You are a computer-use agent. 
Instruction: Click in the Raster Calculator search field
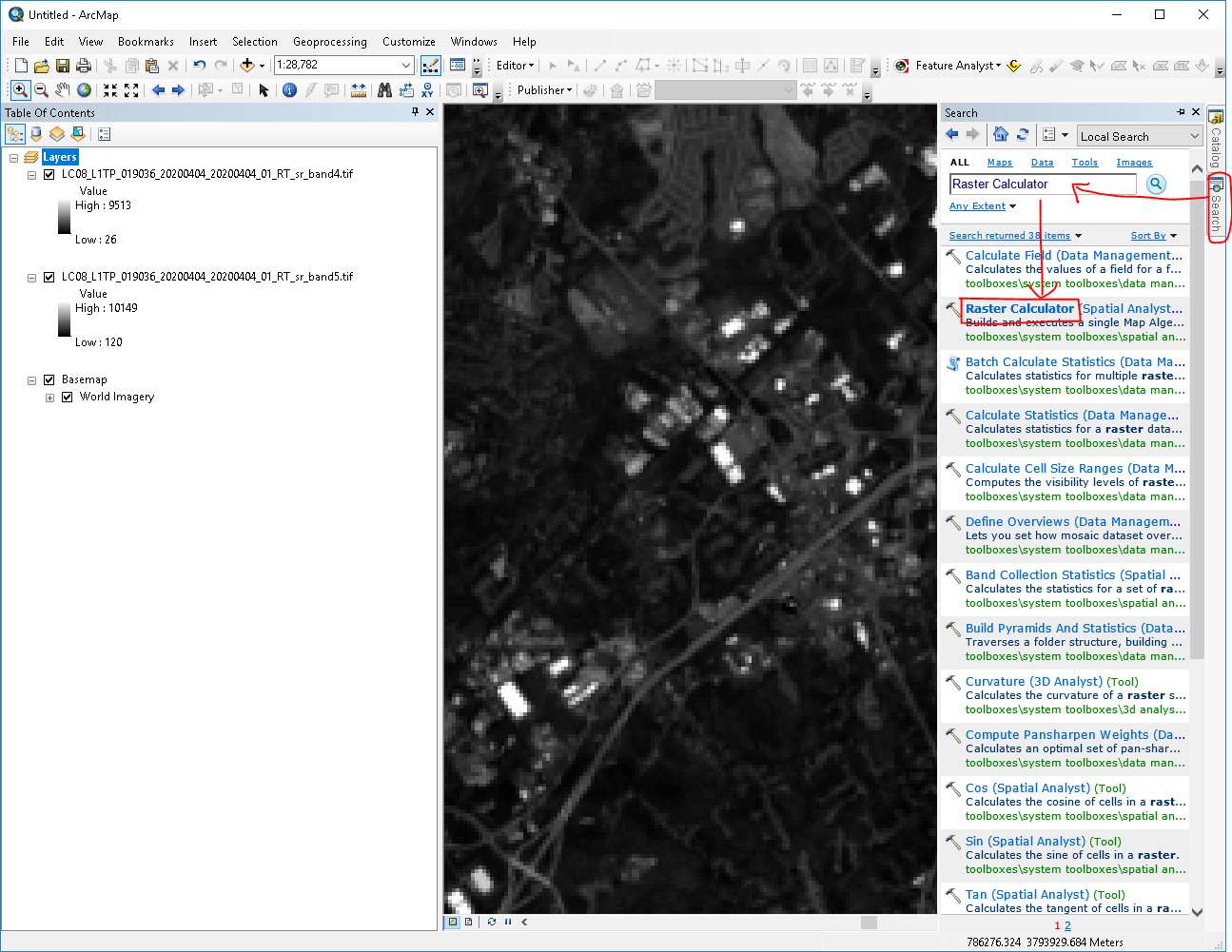click(1042, 185)
